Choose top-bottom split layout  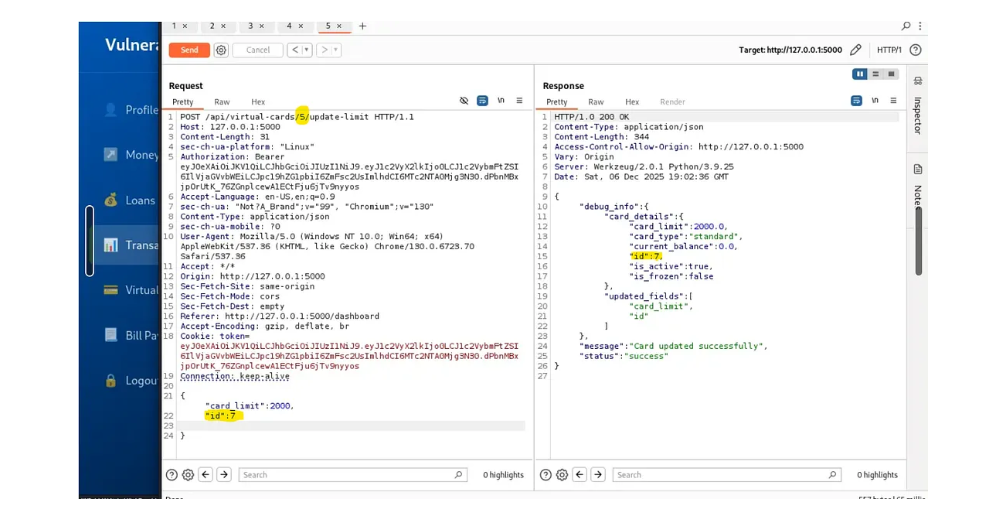coord(876,74)
